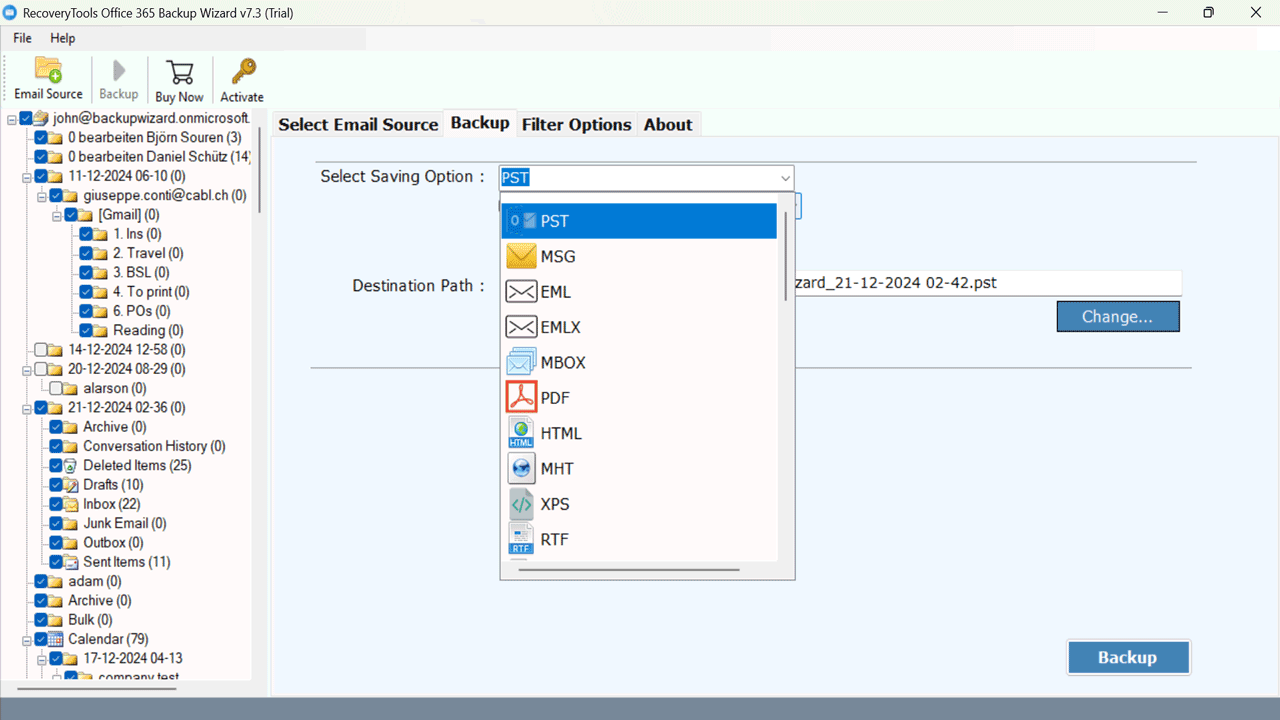Image resolution: width=1280 pixels, height=720 pixels.
Task: Click the Sent Items folder icon
Action: coord(71,562)
